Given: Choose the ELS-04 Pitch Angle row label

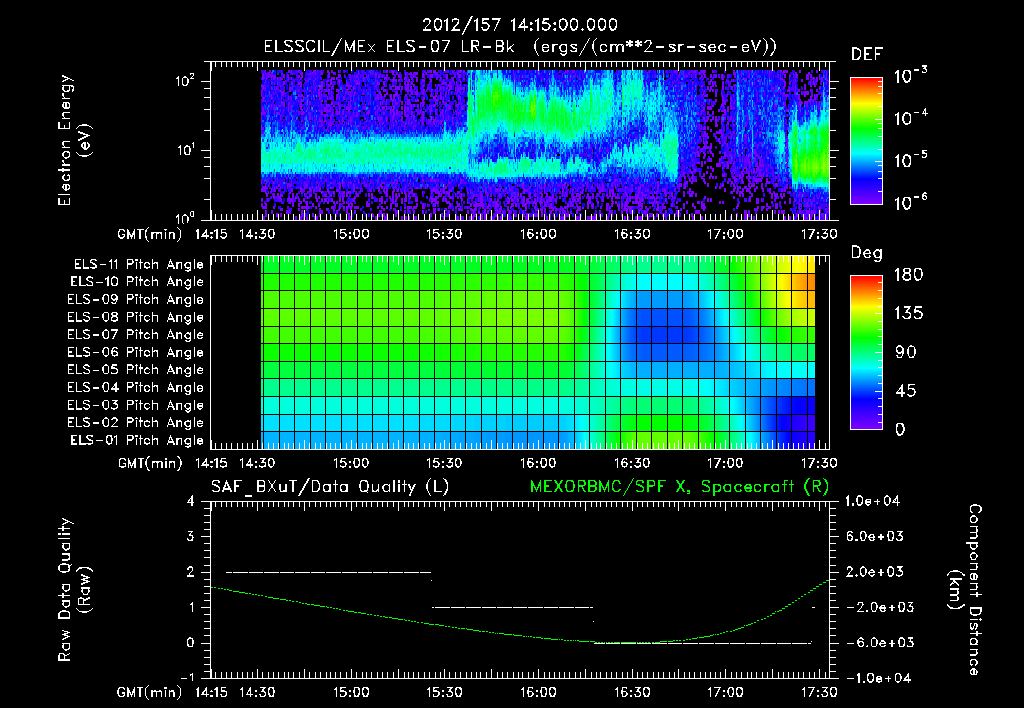Looking at the screenshot, I should point(135,387).
